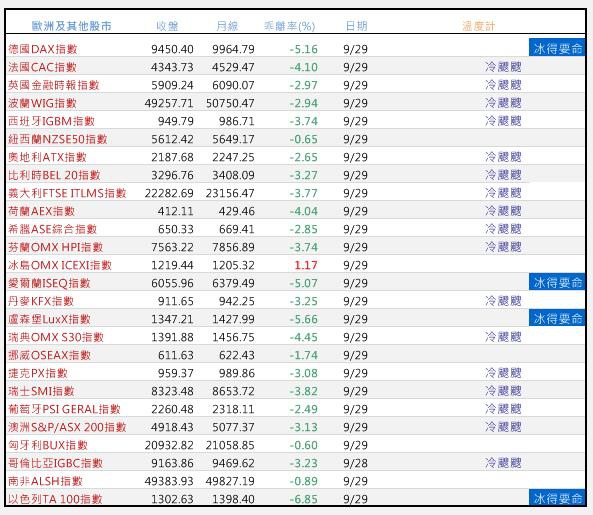Click the monthly line value 9964.79
This screenshot has height=515, width=593.
(233, 49)
